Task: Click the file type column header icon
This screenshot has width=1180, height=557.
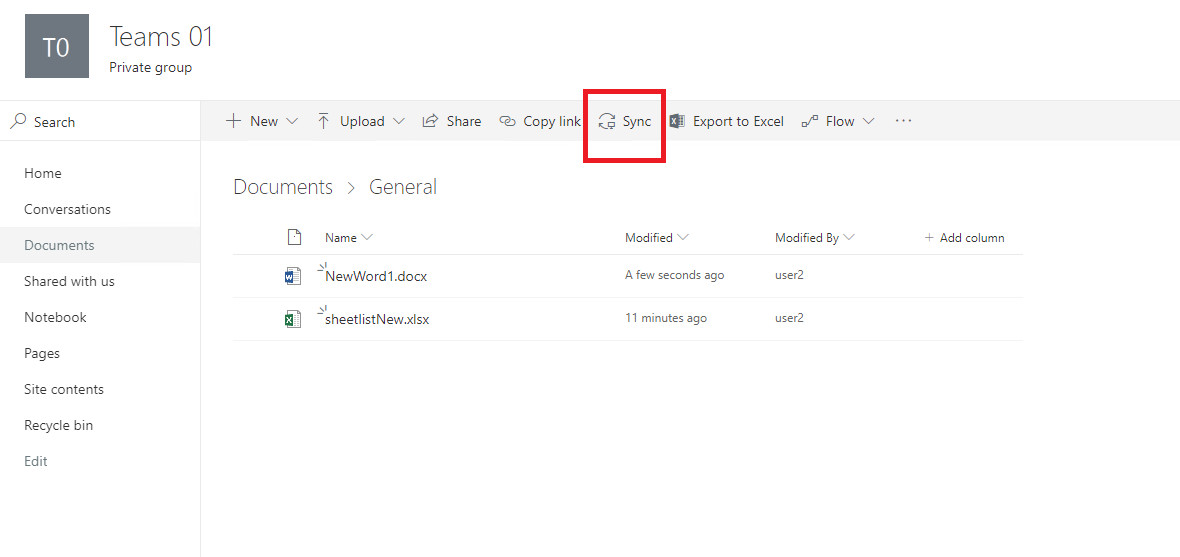Action: (295, 237)
